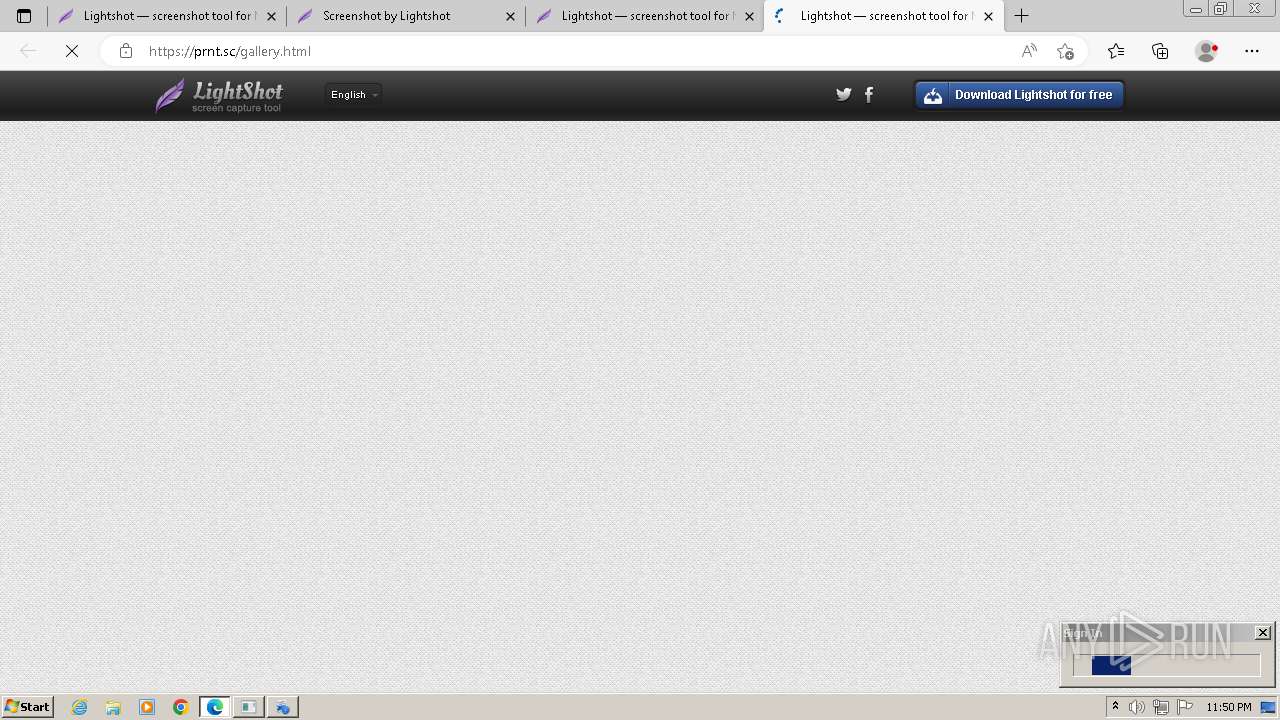Select Microsoft Edge taskbar button
This screenshot has width=1280, height=720.
click(215, 707)
